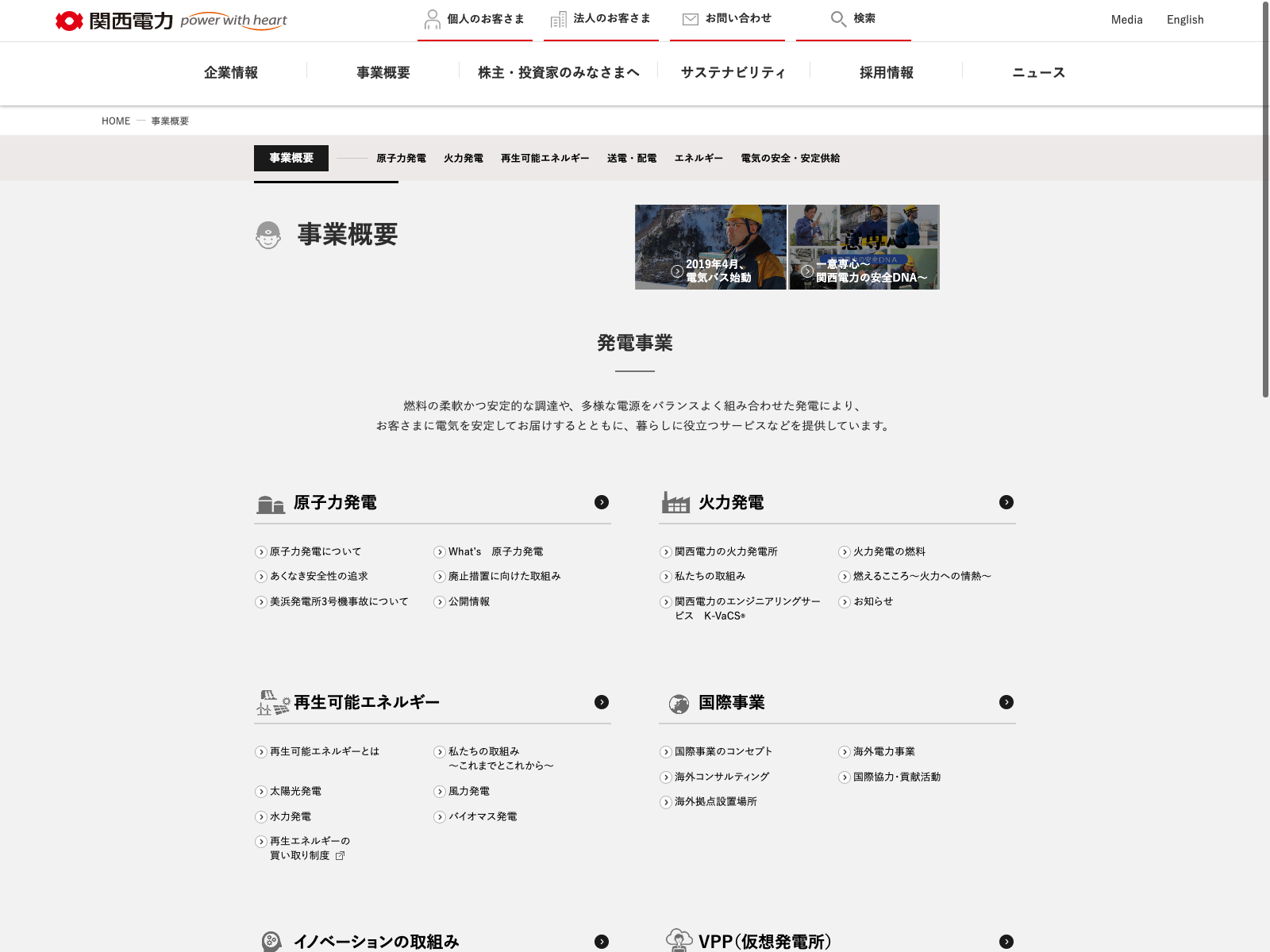Expand 再生可能エネルギー section with arrow button

[602, 702]
